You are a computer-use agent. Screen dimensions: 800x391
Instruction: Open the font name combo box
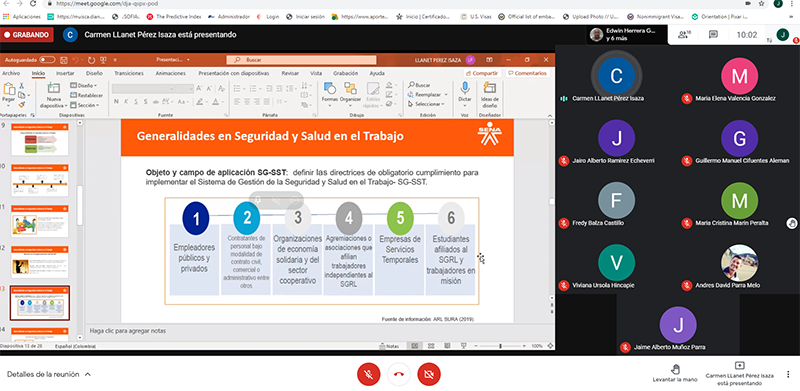pos(142,88)
